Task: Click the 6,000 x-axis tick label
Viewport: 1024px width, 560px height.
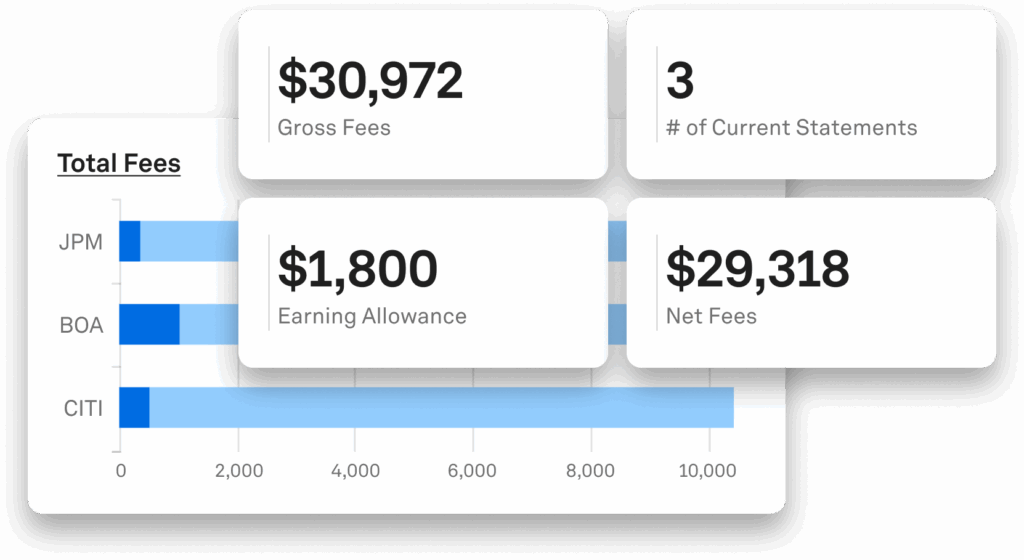Action: pyautogui.click(x=473, y=470)
